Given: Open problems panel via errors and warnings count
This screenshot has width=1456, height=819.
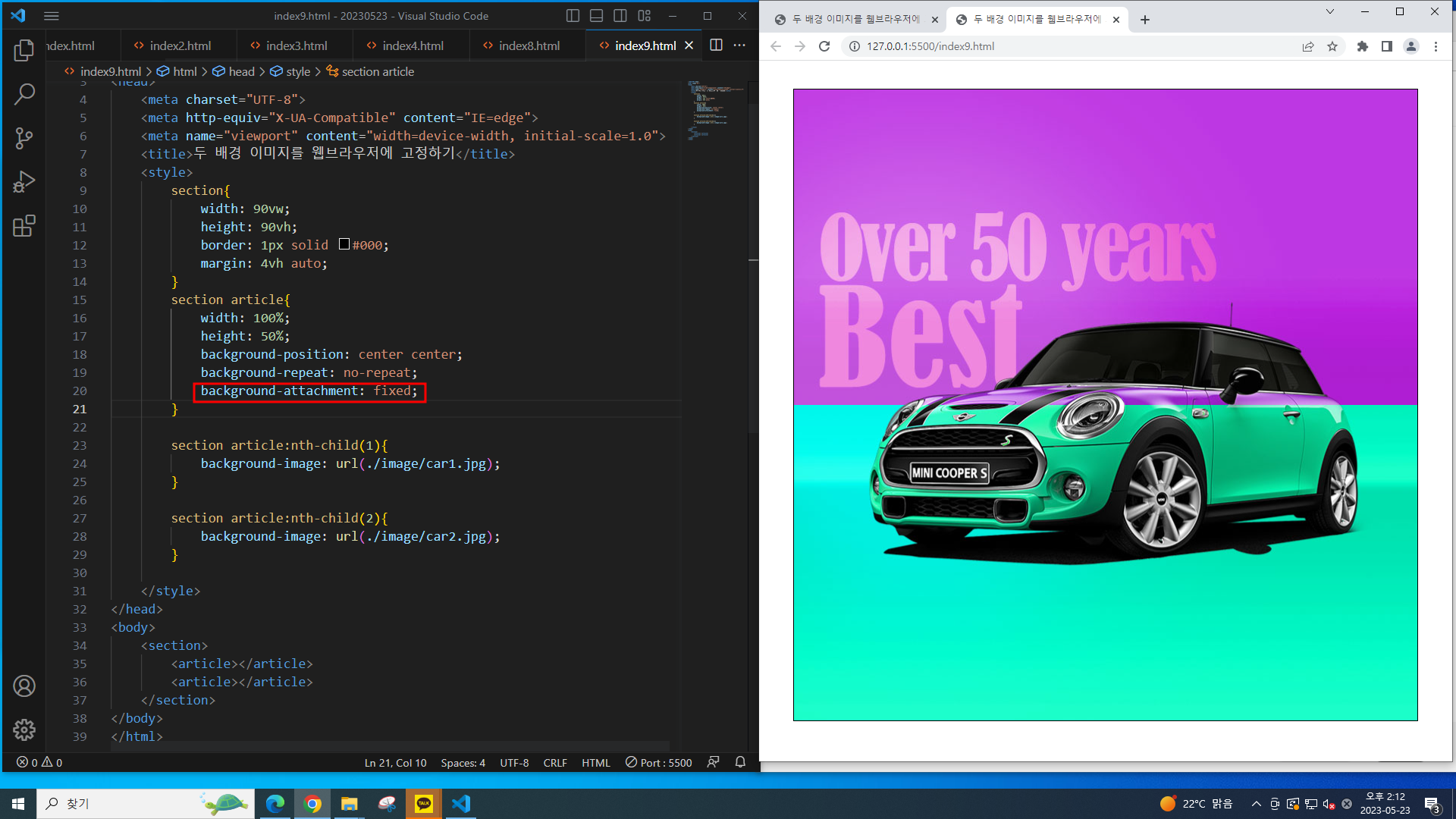Looking at the screenshot, I should click(x=39, y=763).
